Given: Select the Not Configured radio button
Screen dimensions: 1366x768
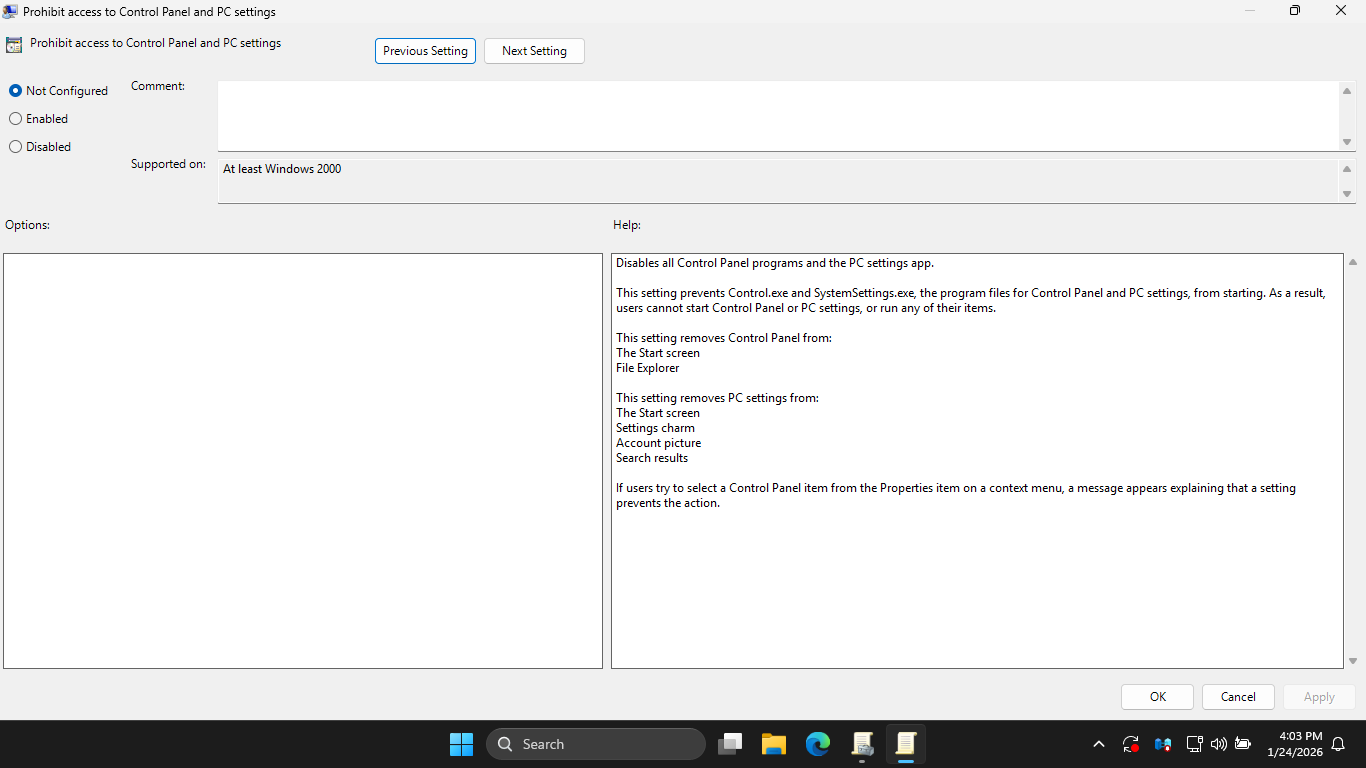Looking at the screenshot, I should [x=16, y=91].
